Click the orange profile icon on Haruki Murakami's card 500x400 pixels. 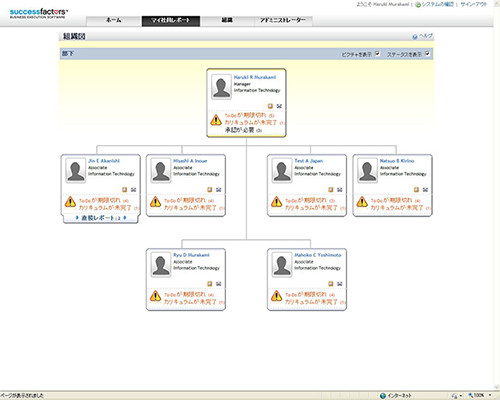tap(270, 106)
